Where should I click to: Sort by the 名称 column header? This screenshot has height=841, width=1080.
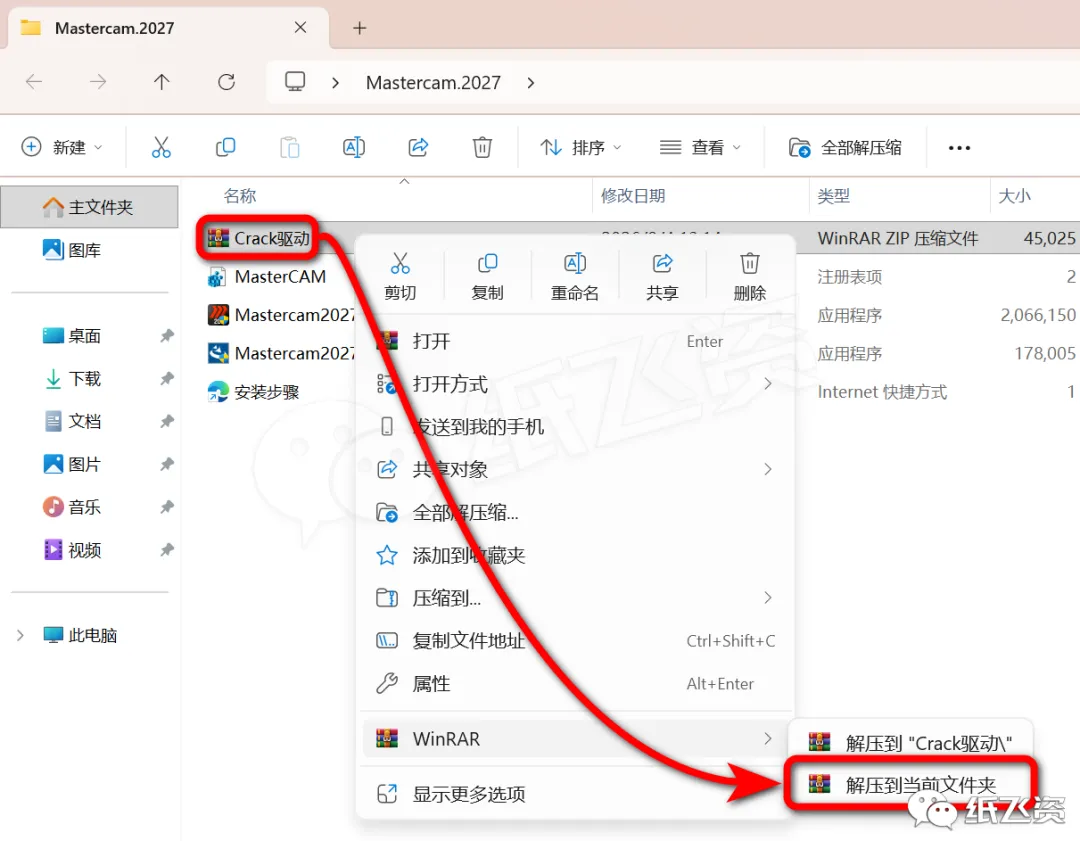240,196
